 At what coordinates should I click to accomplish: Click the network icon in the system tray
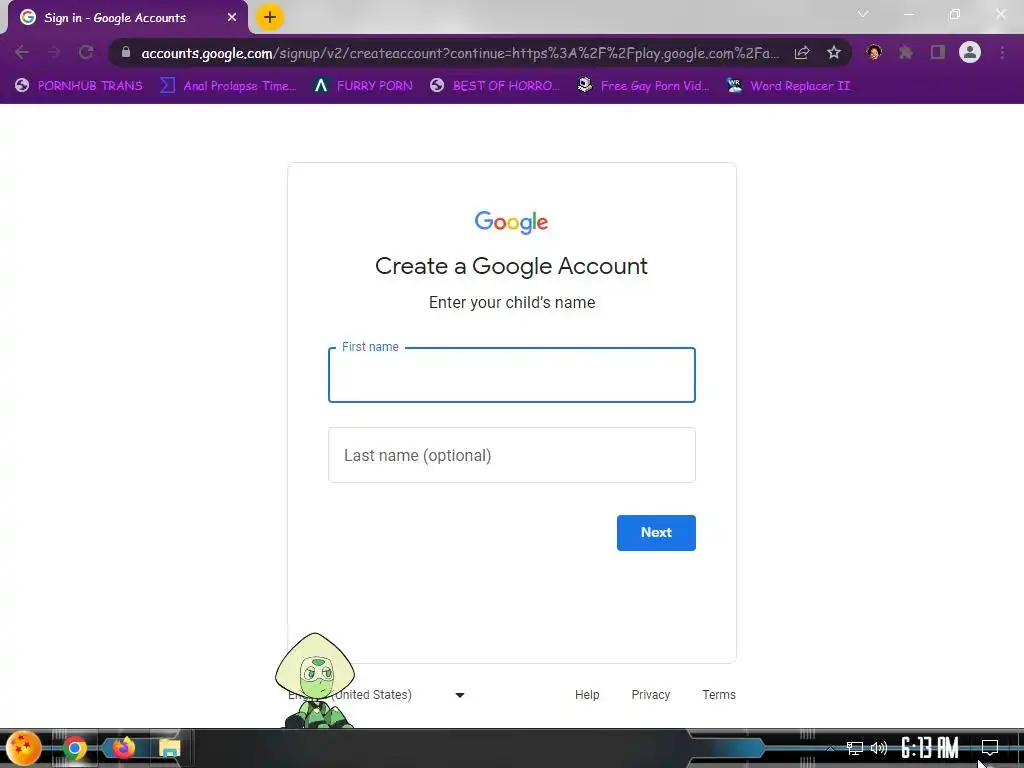854,748
